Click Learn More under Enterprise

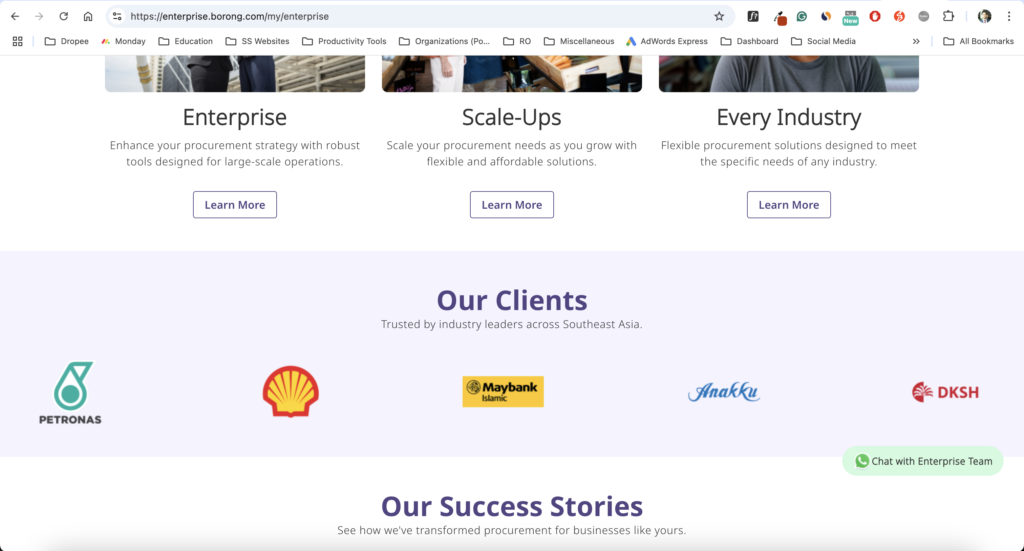[x=235, y=205]
